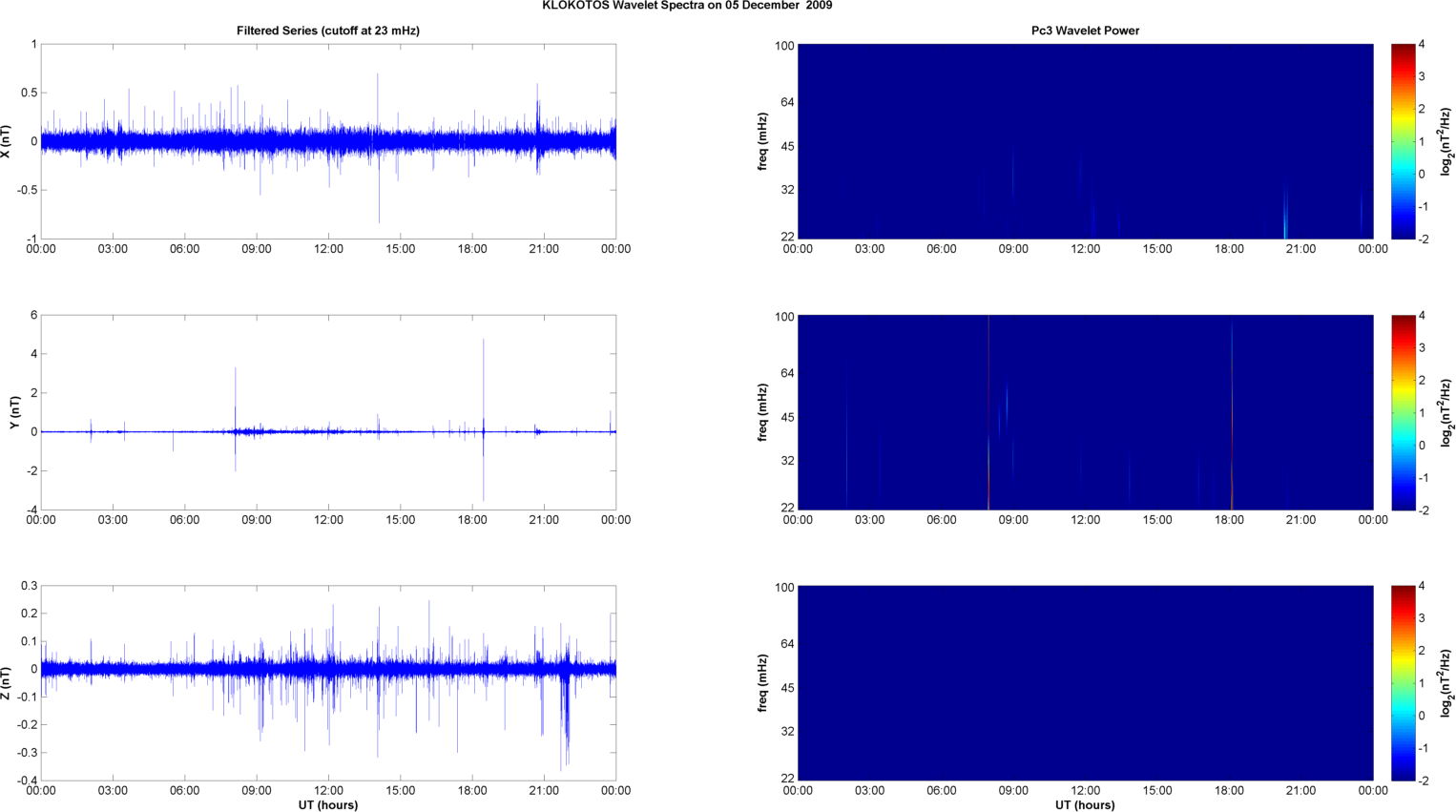1456x812 pixels.
Task: Select the cyan feature before 21:00 in top spectrum
Action: click(x=1285, y=224)
